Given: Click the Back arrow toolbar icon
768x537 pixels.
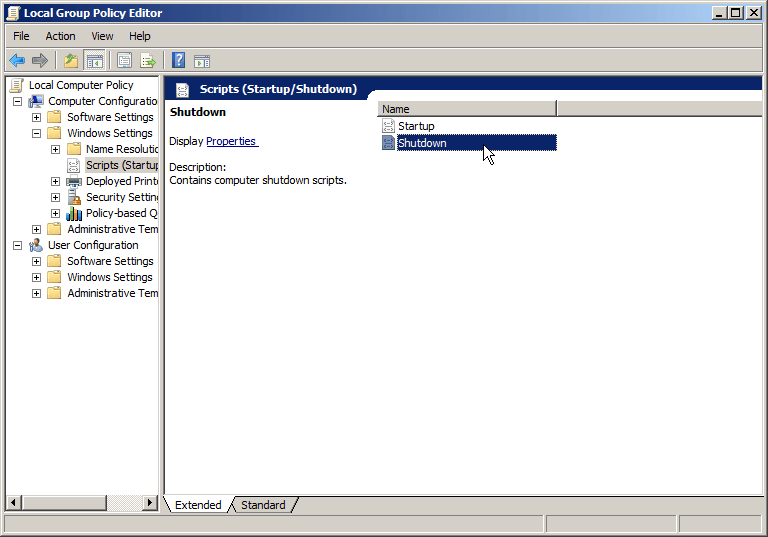Looking at the screenshot, I should [x=17, y=61].
